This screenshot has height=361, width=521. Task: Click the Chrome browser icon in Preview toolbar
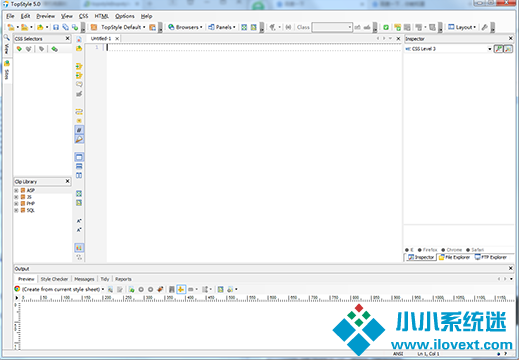pos(17,289)
